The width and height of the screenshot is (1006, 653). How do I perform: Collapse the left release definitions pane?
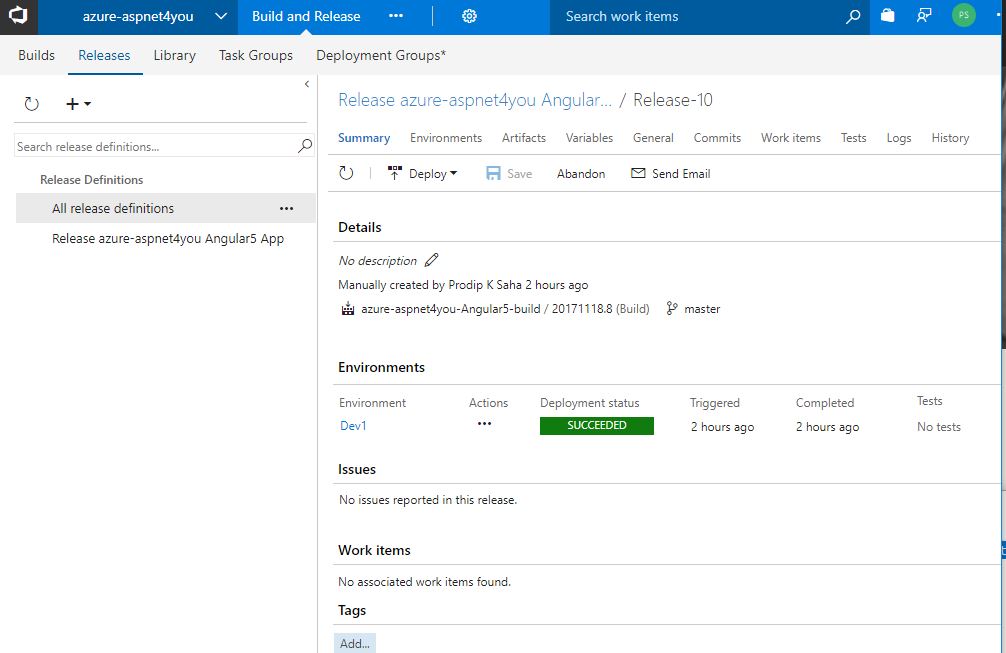(x=307, y=84)
